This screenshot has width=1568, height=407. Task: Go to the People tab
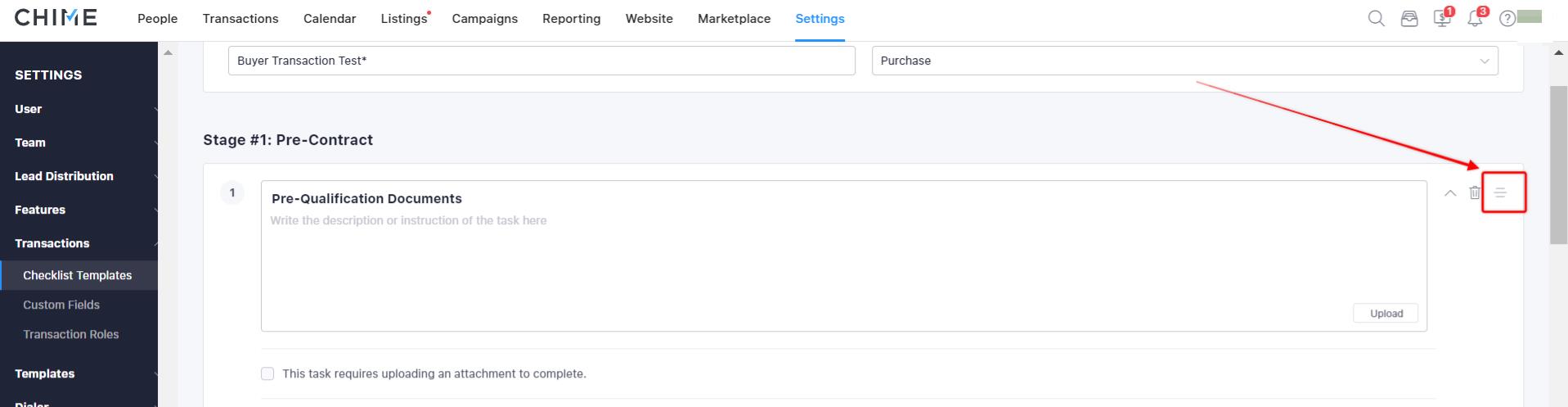[x=158, y=19]
